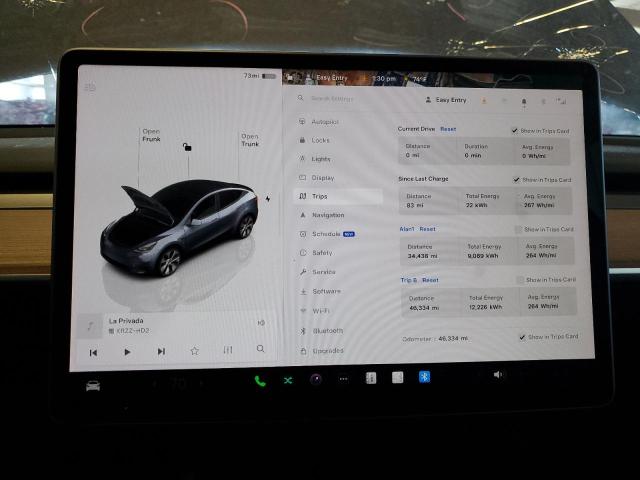Open Easy Entry profile in settings header

click(x=446, y=100)
